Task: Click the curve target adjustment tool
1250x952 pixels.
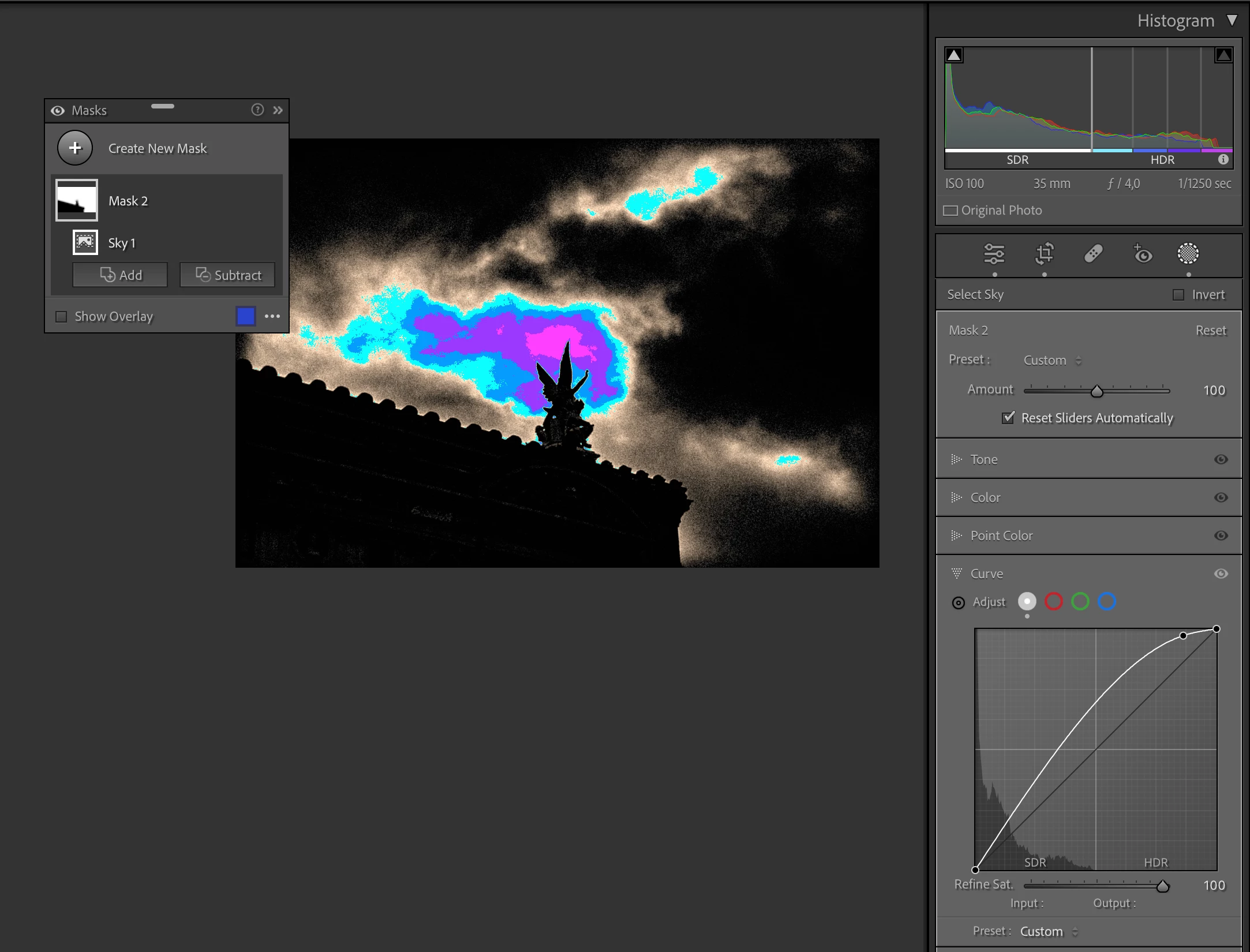Action: [958, 603]
